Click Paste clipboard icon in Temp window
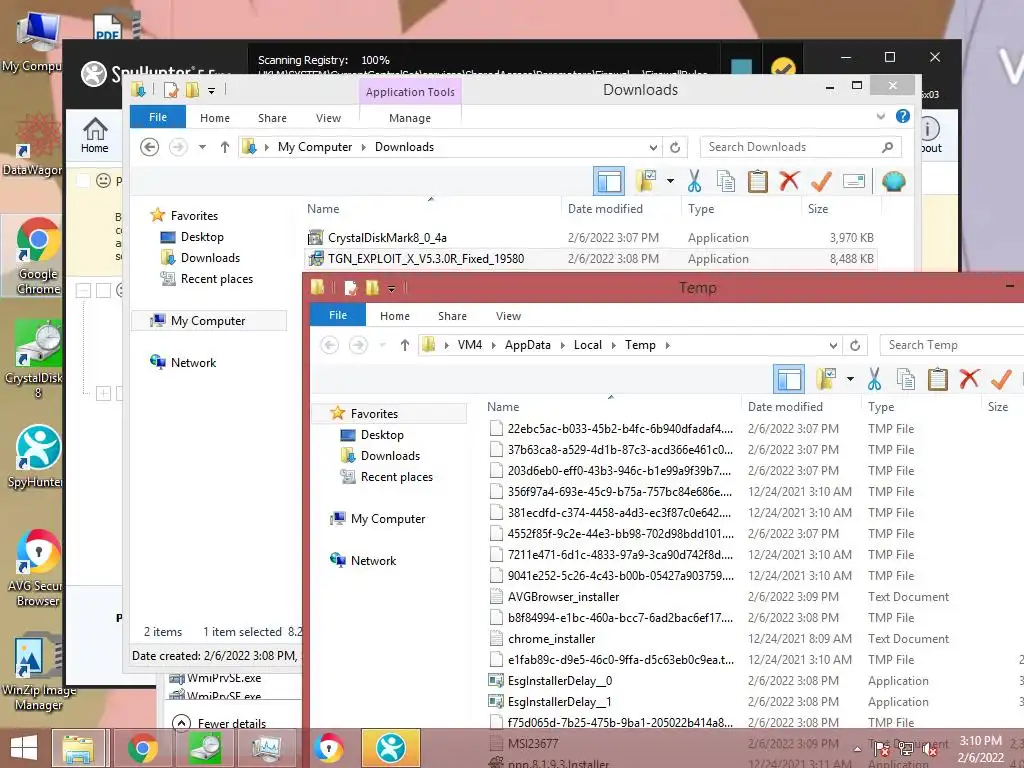This screenshot has width=1024, height=768. coord(938,379)
